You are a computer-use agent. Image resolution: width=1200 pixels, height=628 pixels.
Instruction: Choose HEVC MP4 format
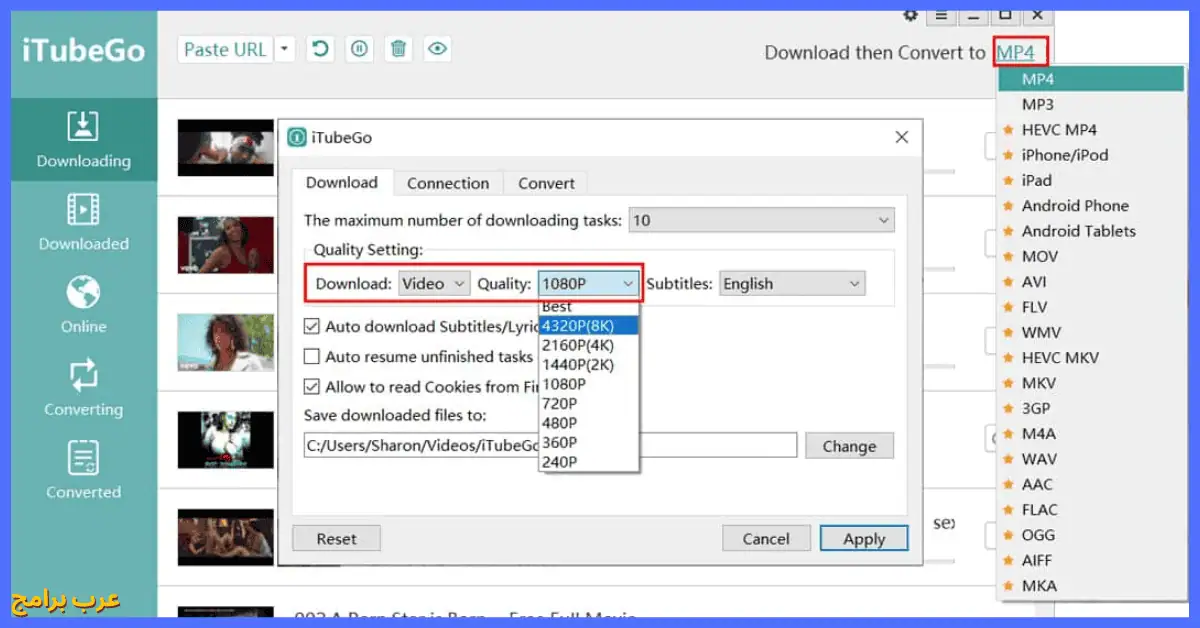pos(1090,130)
